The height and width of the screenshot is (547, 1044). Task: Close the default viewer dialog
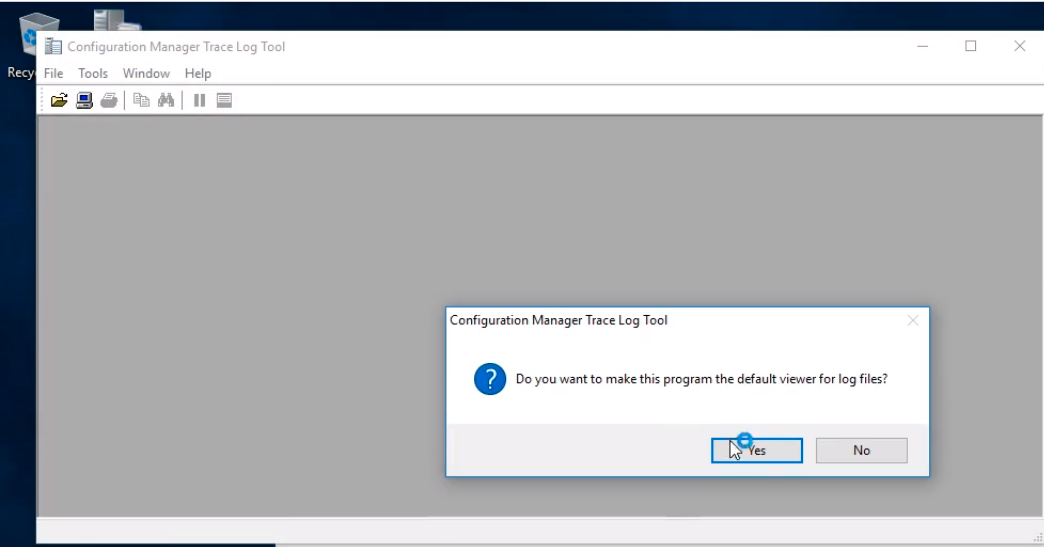click(913, 321)
